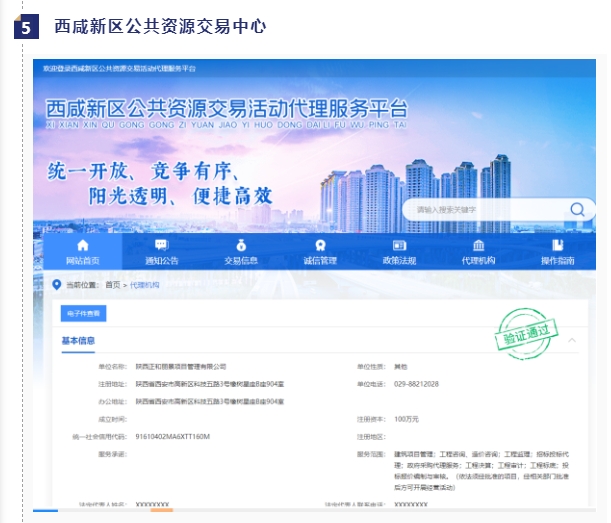
Task: Click the platform title banner text
Action: point(227,109)
